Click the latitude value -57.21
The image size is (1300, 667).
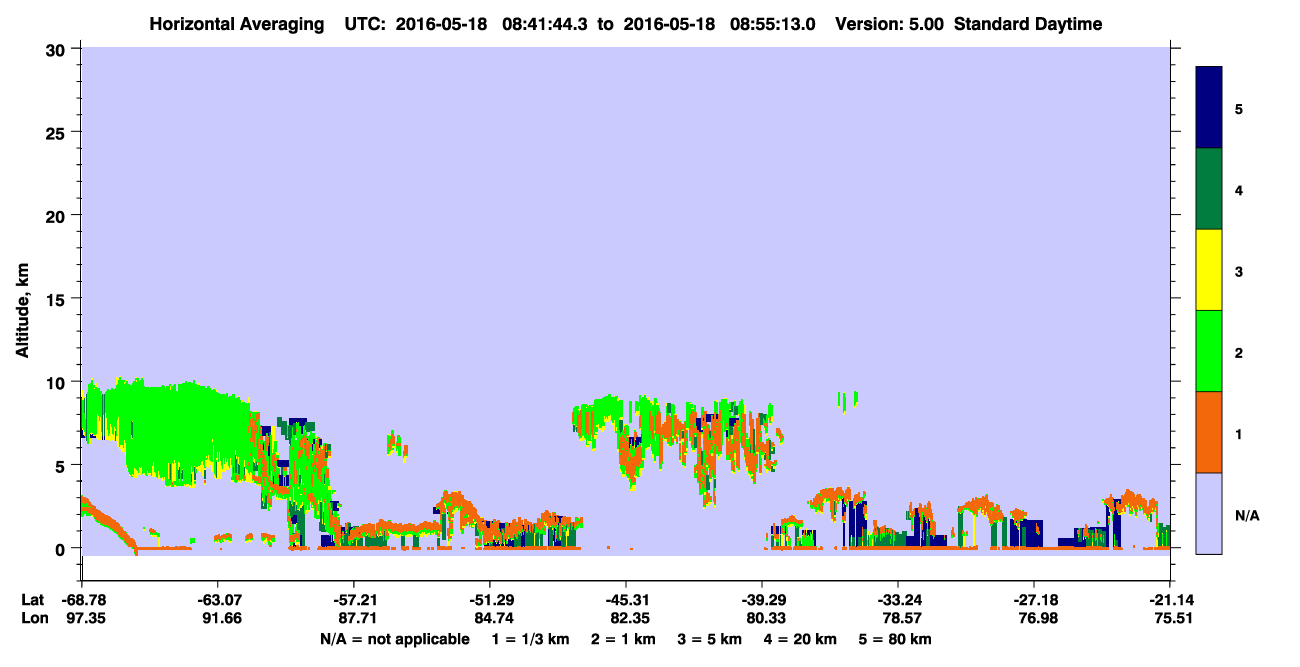pyautogui.click(x=353, y=600)
